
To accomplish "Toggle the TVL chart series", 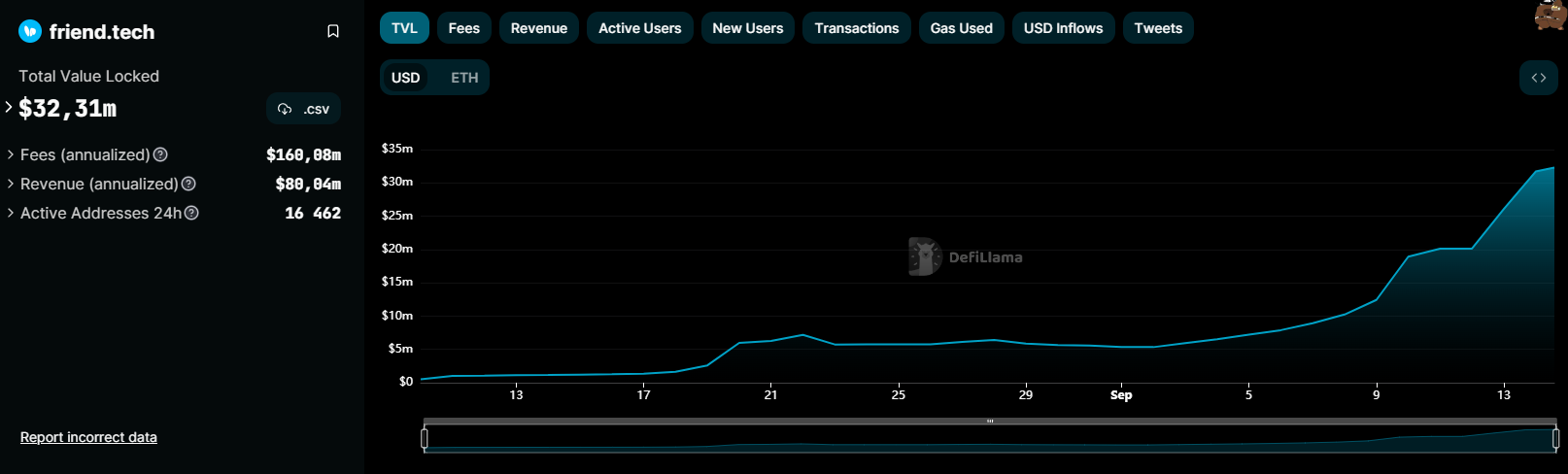I will (x=404, y=28).
